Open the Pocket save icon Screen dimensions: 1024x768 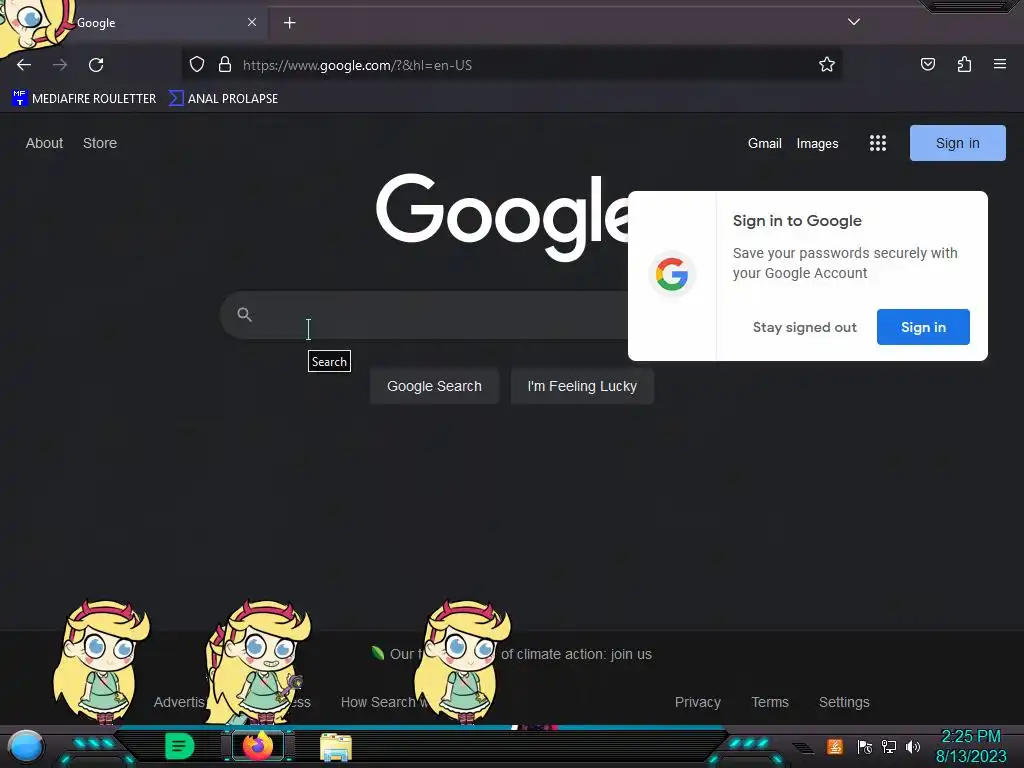click(928, 64)
